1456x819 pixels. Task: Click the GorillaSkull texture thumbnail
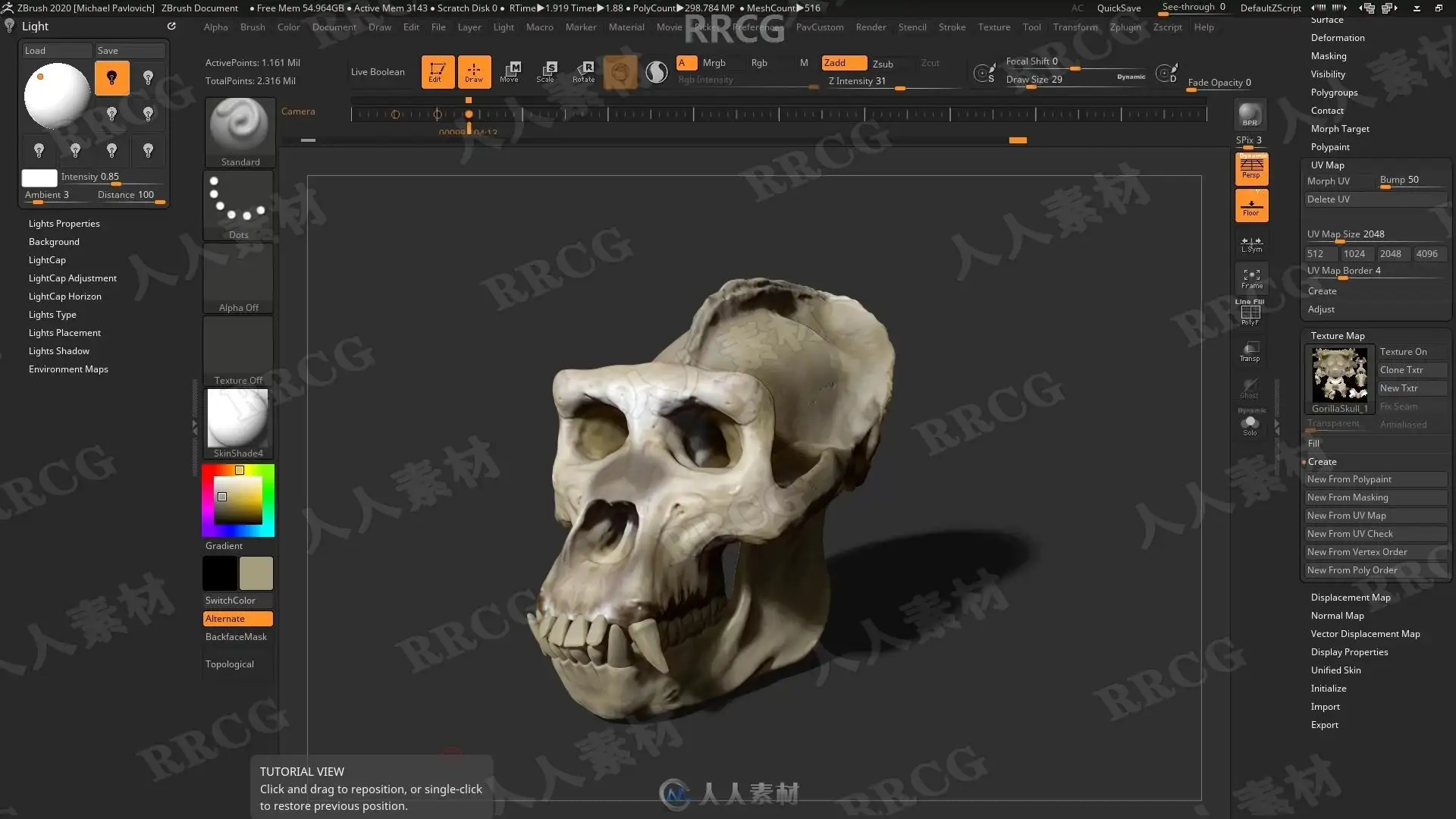coord(1339,375)
